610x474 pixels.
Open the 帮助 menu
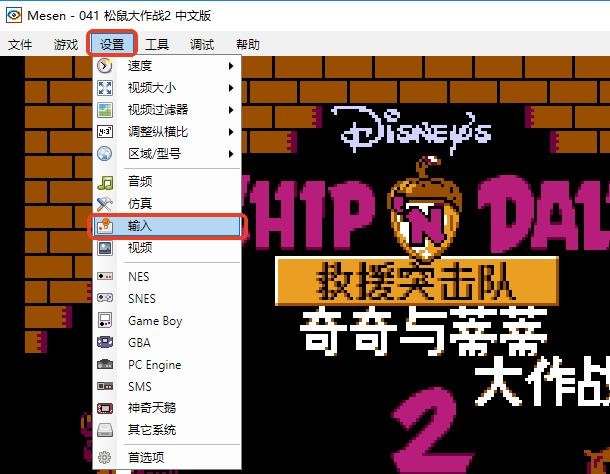248,44
